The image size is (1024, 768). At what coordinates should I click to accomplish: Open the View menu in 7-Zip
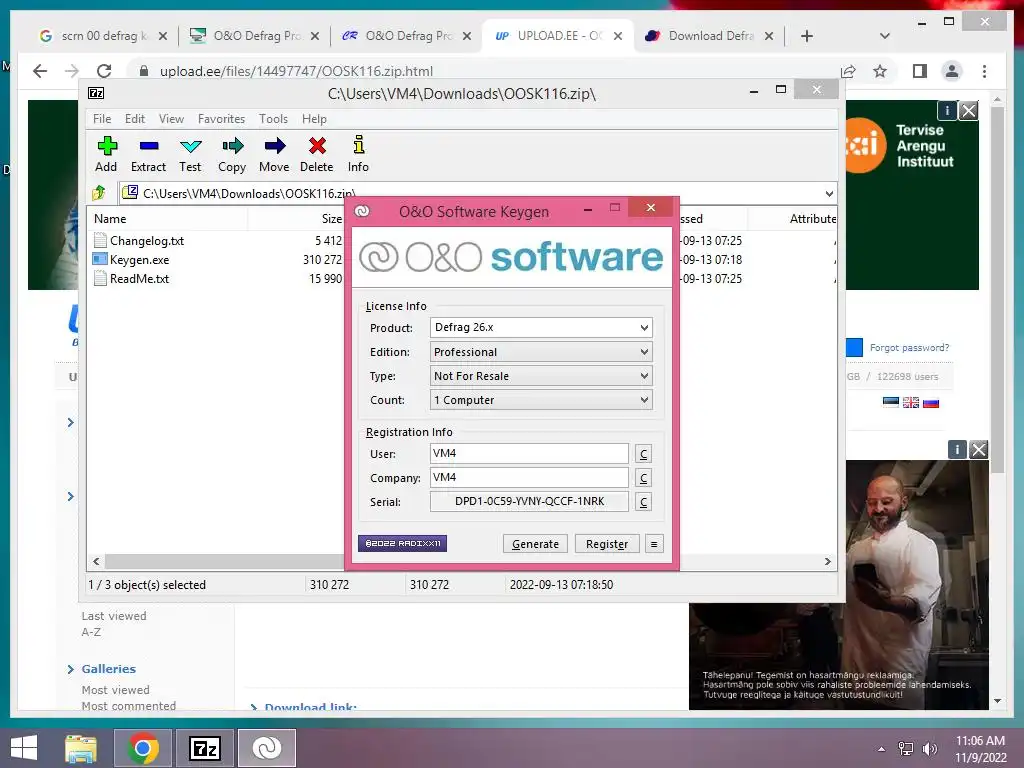[x=171, y=119]
